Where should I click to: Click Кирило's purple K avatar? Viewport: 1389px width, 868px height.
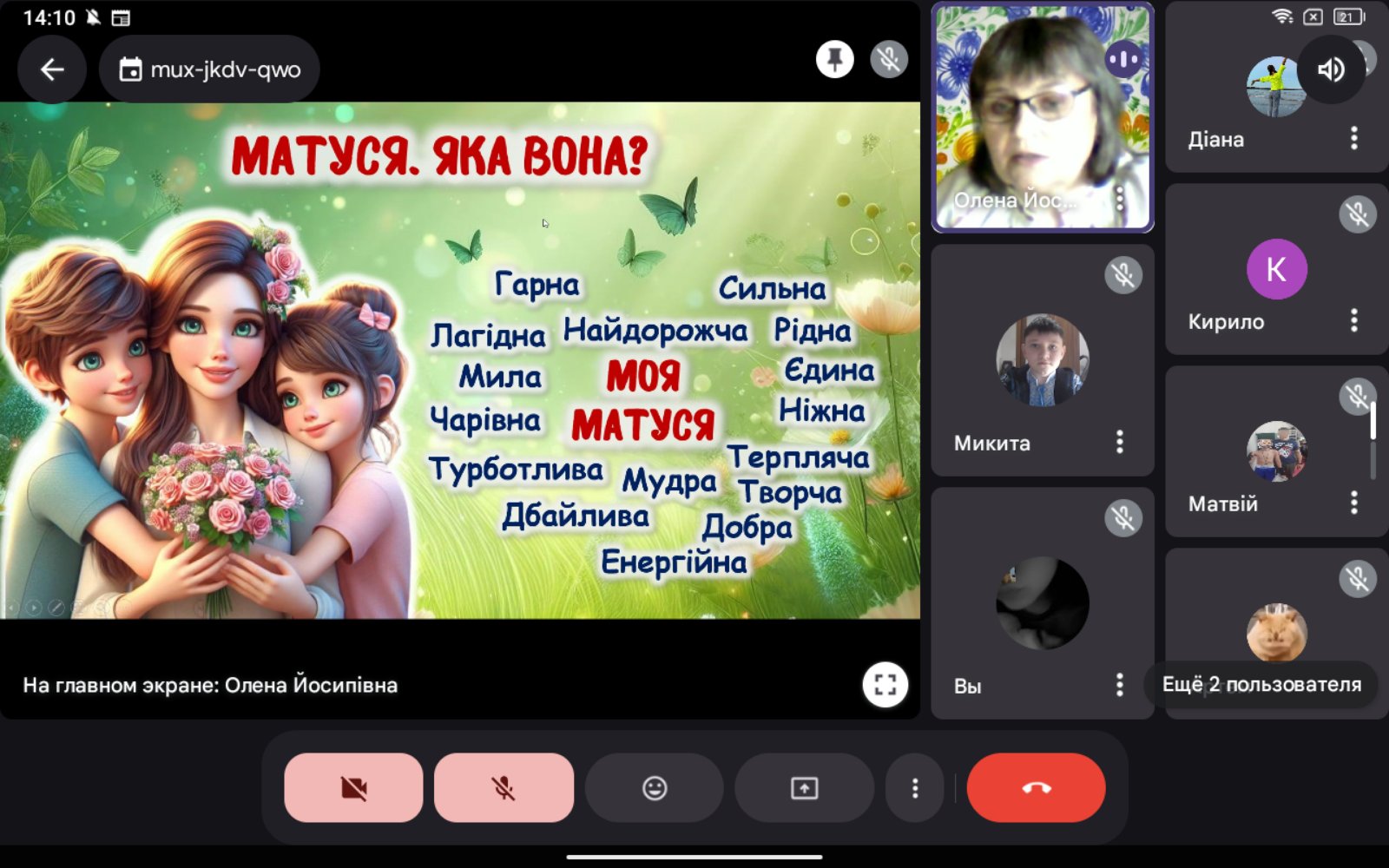point(1277,269)
